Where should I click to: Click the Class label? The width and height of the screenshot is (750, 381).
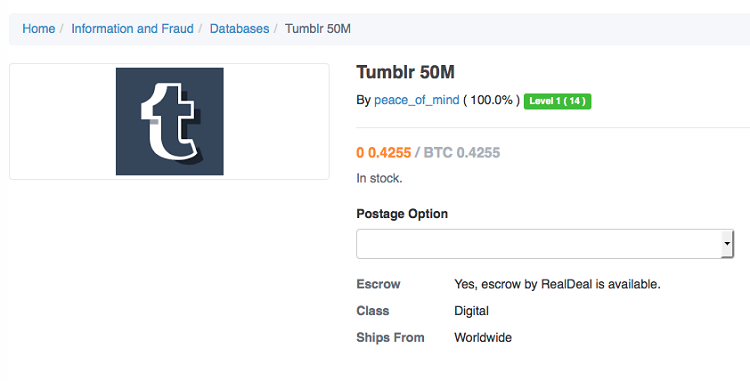373,311
